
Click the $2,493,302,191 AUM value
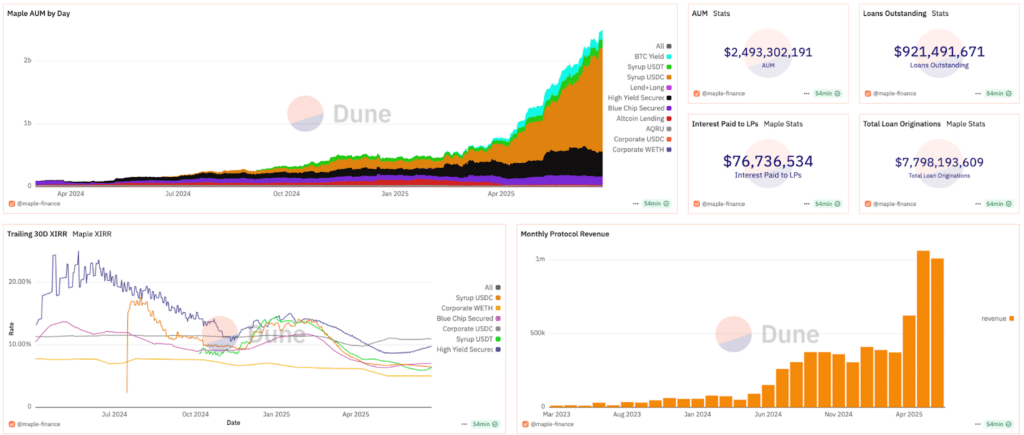point(767,52)
